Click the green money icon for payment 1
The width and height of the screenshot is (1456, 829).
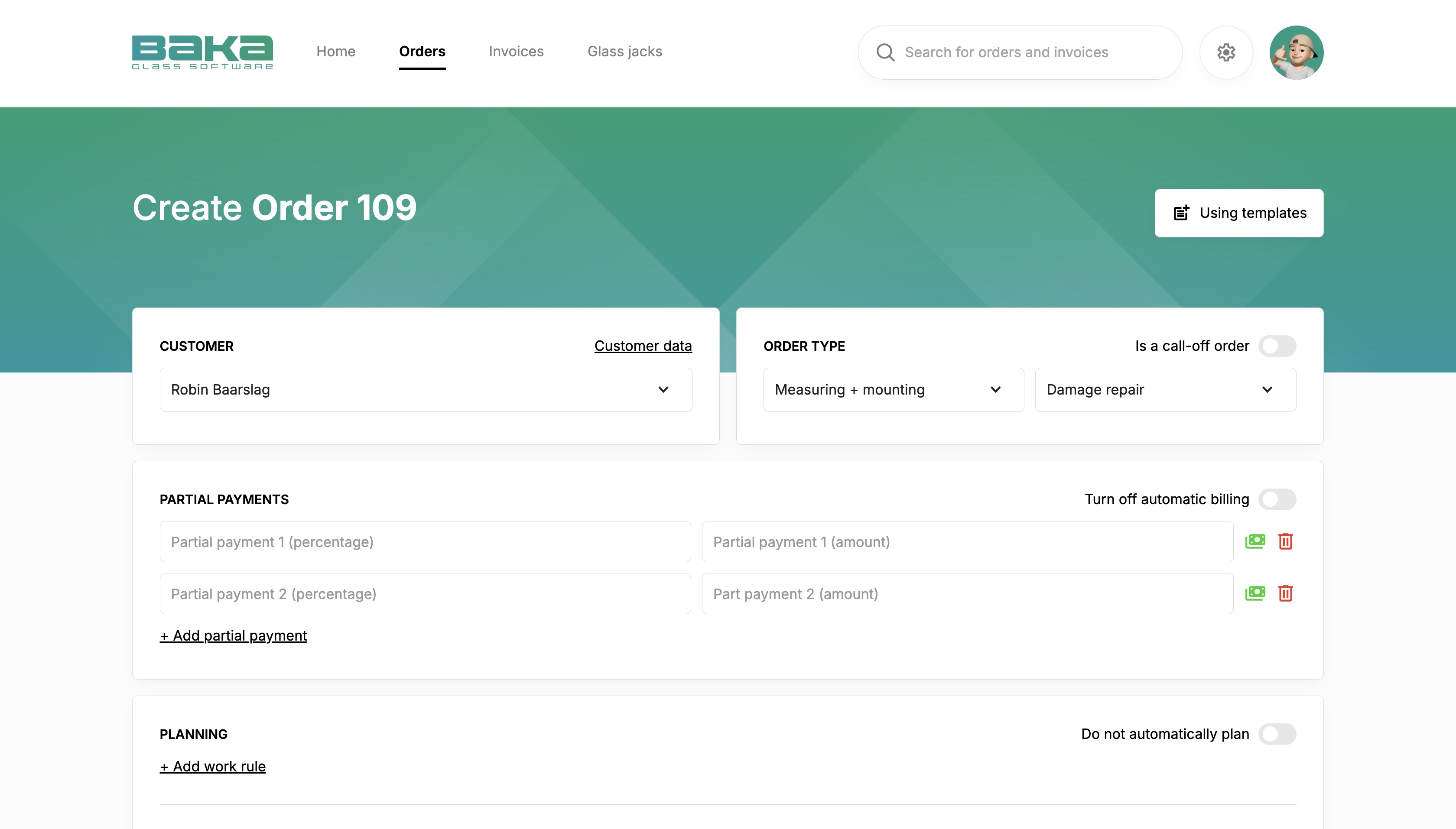pos(1255,541)
